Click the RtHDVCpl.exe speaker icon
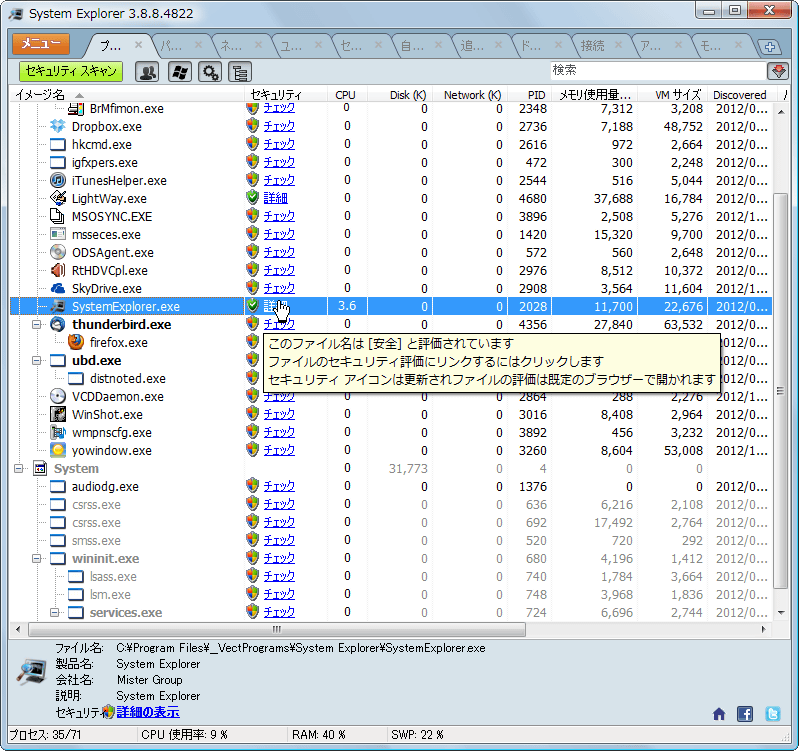The height and width of the screenshot is (751, 799). click(x=58, y=271)
